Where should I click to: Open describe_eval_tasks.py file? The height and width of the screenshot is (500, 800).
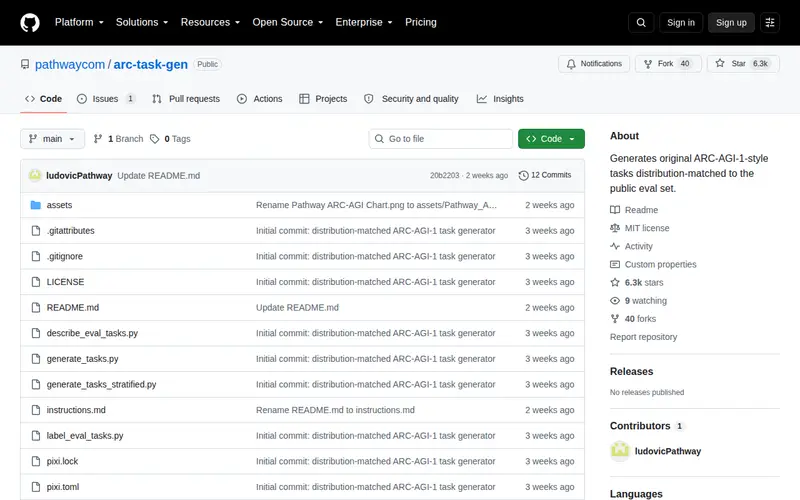92,333
